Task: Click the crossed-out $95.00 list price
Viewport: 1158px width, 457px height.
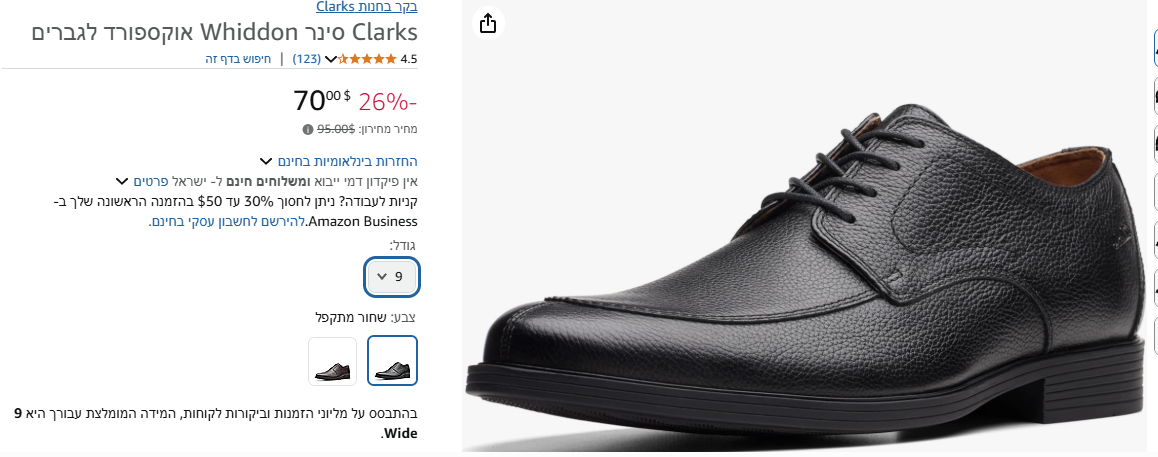Action: [x=335, y=129]
